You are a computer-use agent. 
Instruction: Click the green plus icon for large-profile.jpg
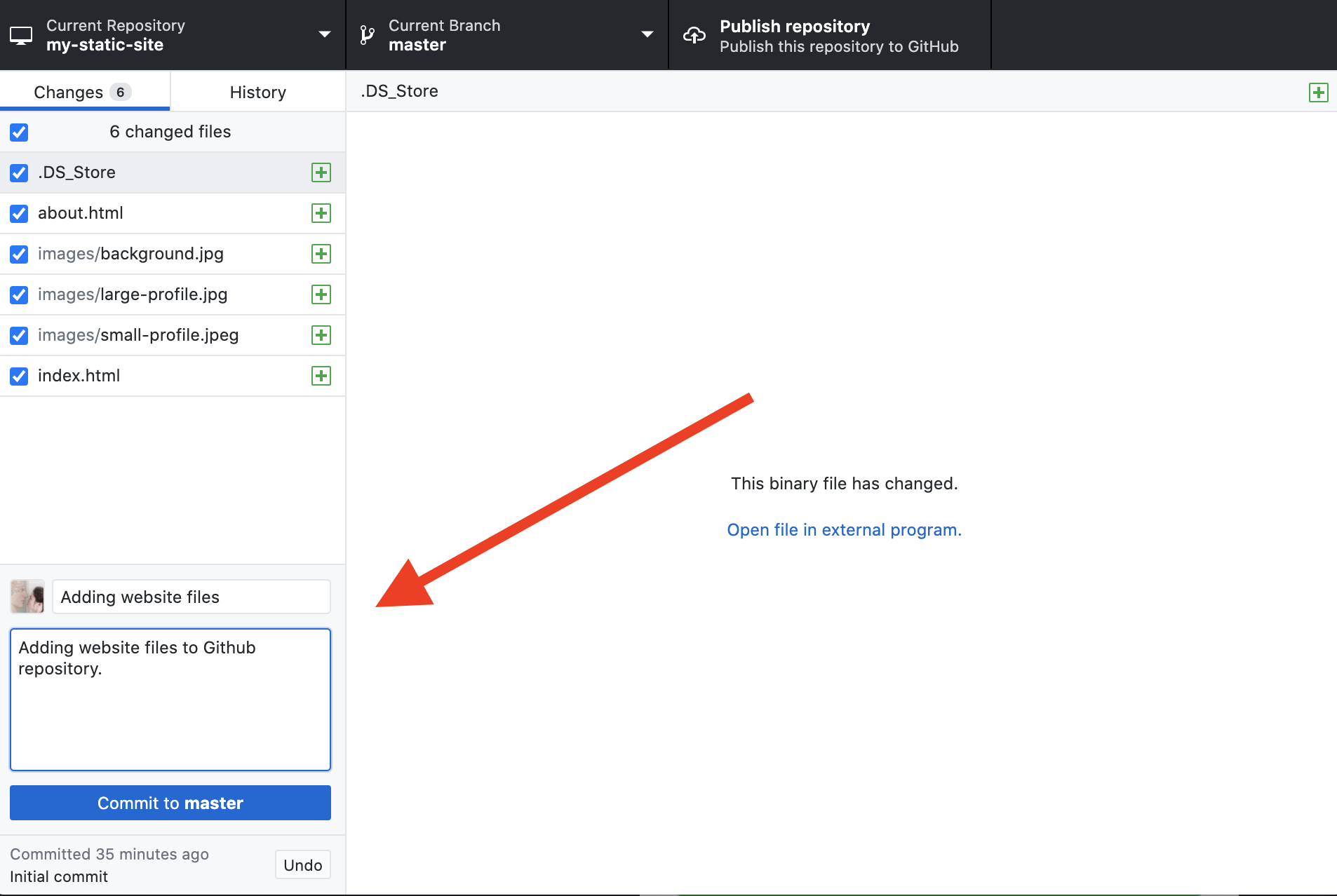(x=321, y=294)
